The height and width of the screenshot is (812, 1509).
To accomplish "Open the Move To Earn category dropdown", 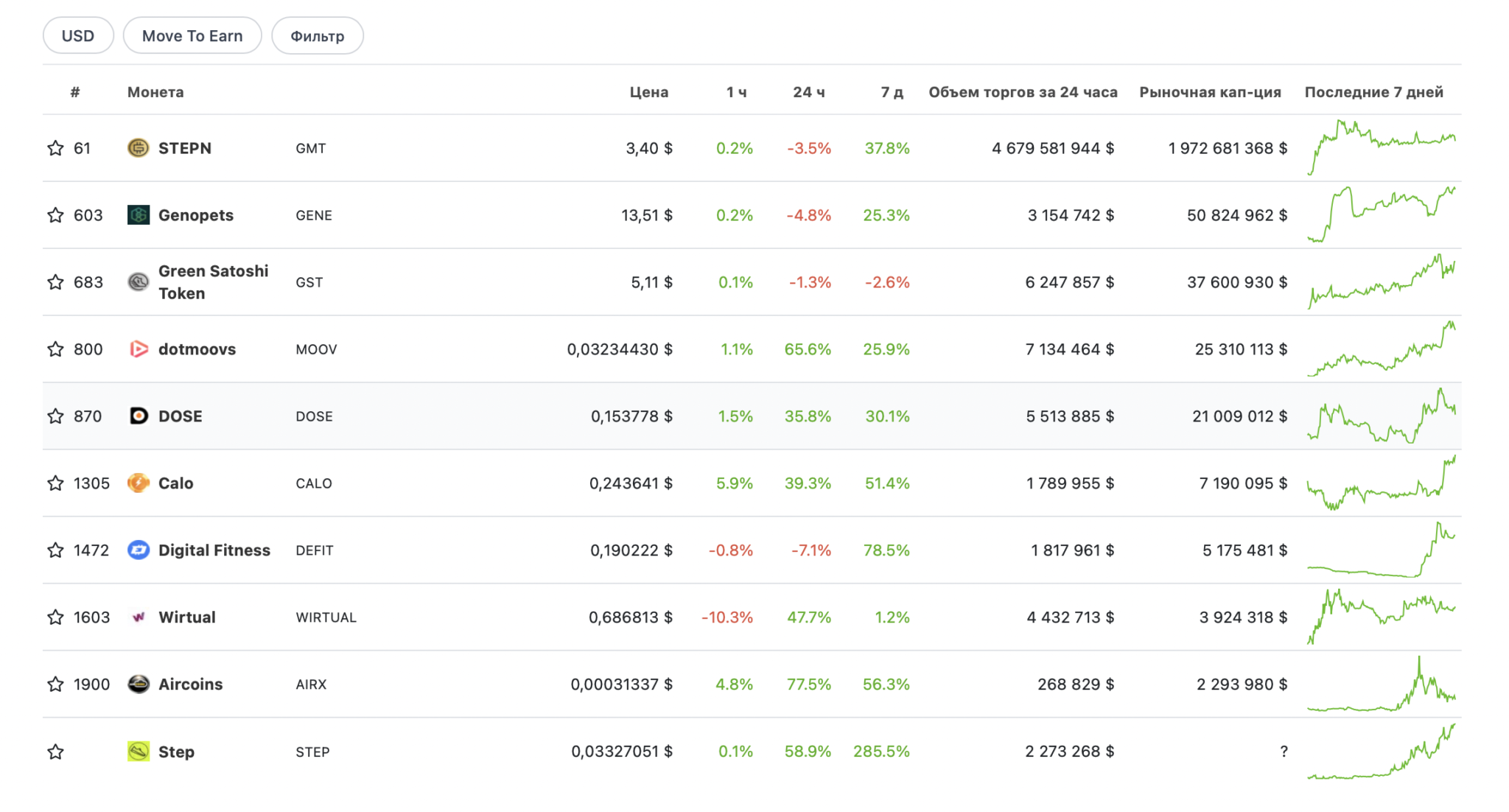I will (192, 36).
